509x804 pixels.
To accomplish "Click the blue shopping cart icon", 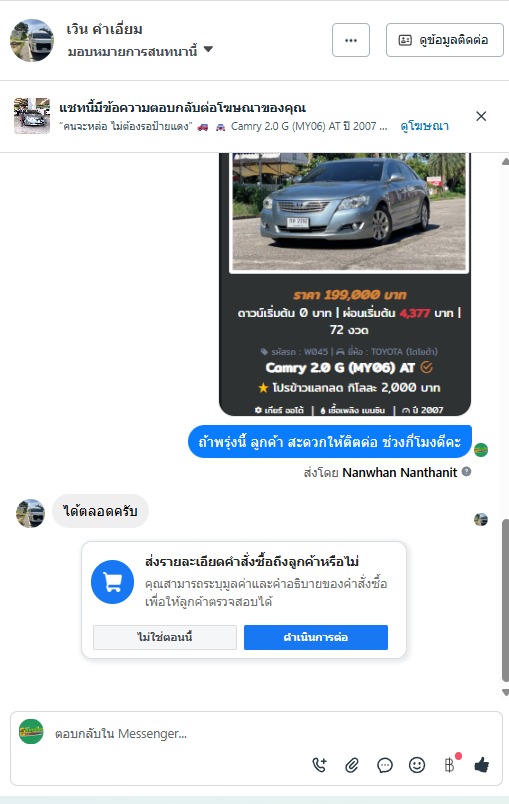I will (112, 582).
